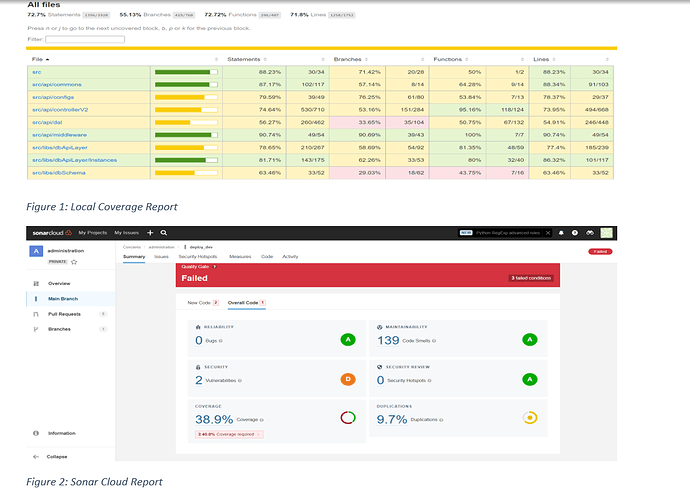Click the Maintainability A rating badge

(x=529, y=340)
